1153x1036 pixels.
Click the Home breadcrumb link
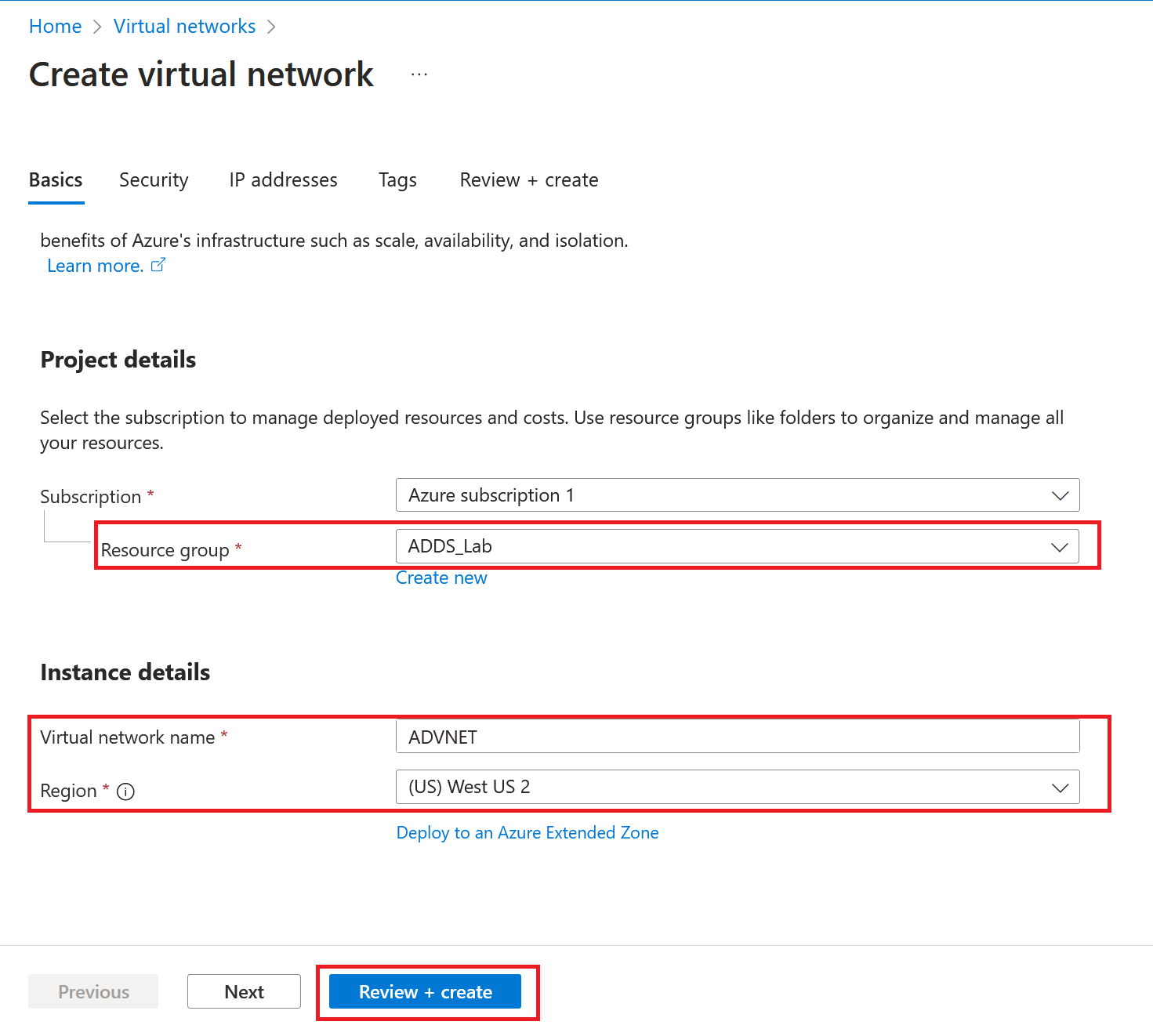[x=55, y=26]
